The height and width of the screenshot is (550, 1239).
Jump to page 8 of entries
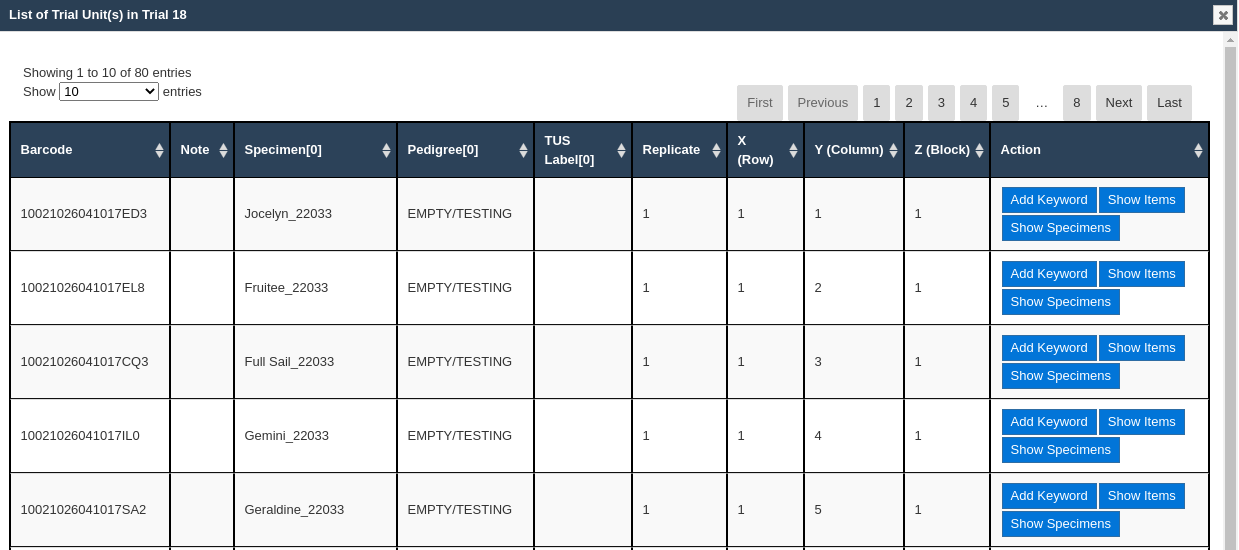(1076, 103)
